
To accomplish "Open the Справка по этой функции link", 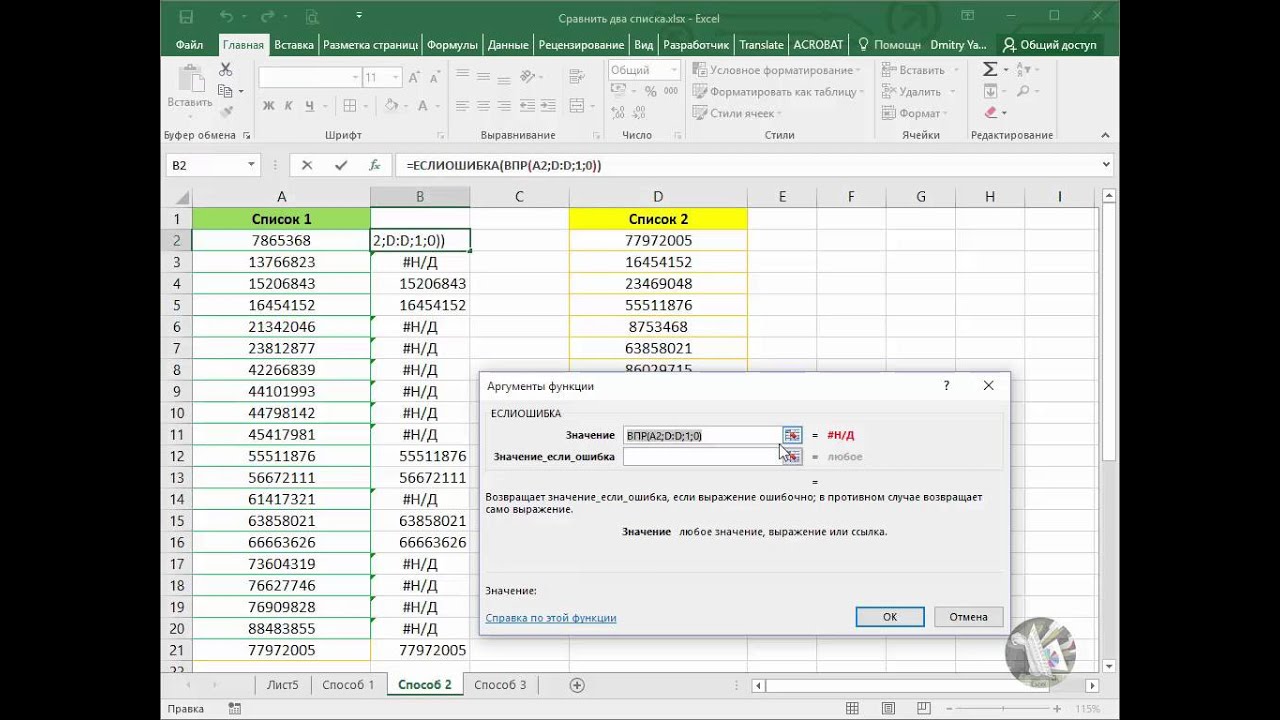I will pyautogui.click(x=550, y=618).
